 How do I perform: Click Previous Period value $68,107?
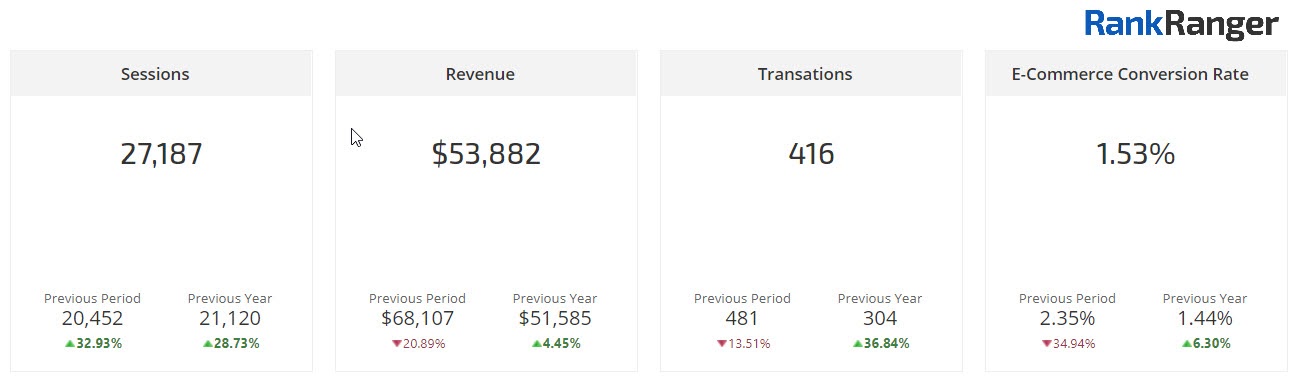(417, 319)
